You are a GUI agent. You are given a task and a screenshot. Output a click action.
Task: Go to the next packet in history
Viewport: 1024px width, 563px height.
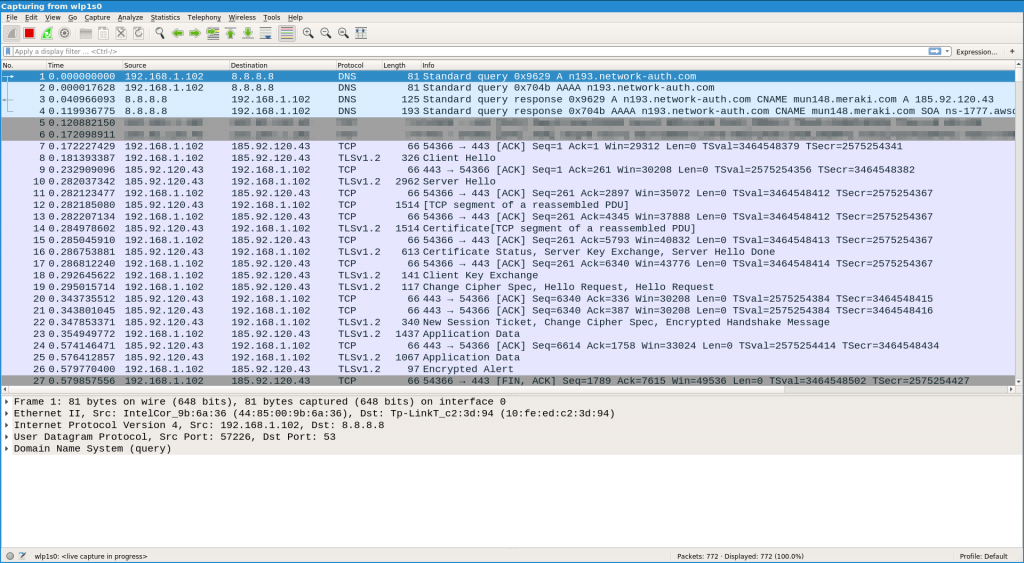(x=195, y=33)
